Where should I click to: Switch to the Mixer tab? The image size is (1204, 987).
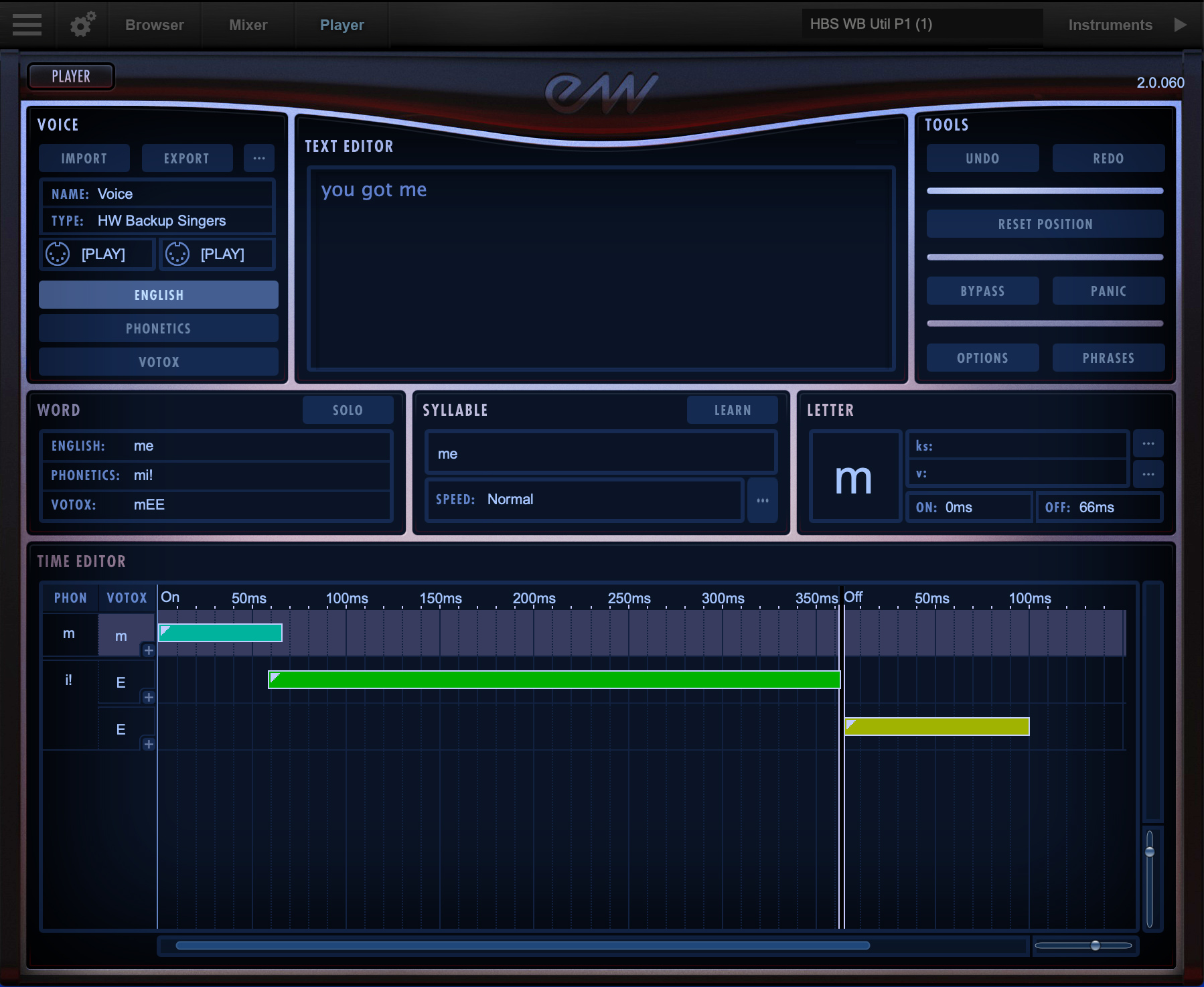point(247,25)
